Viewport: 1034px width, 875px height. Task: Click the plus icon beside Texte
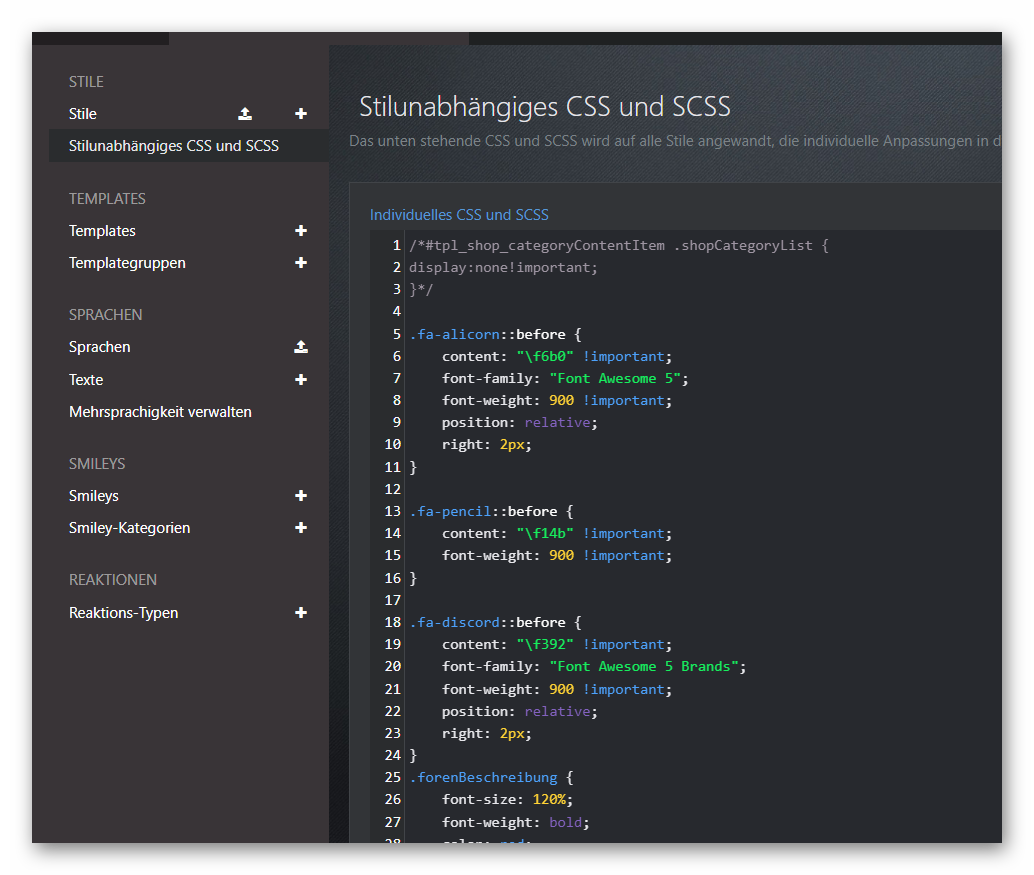(301, 380)
